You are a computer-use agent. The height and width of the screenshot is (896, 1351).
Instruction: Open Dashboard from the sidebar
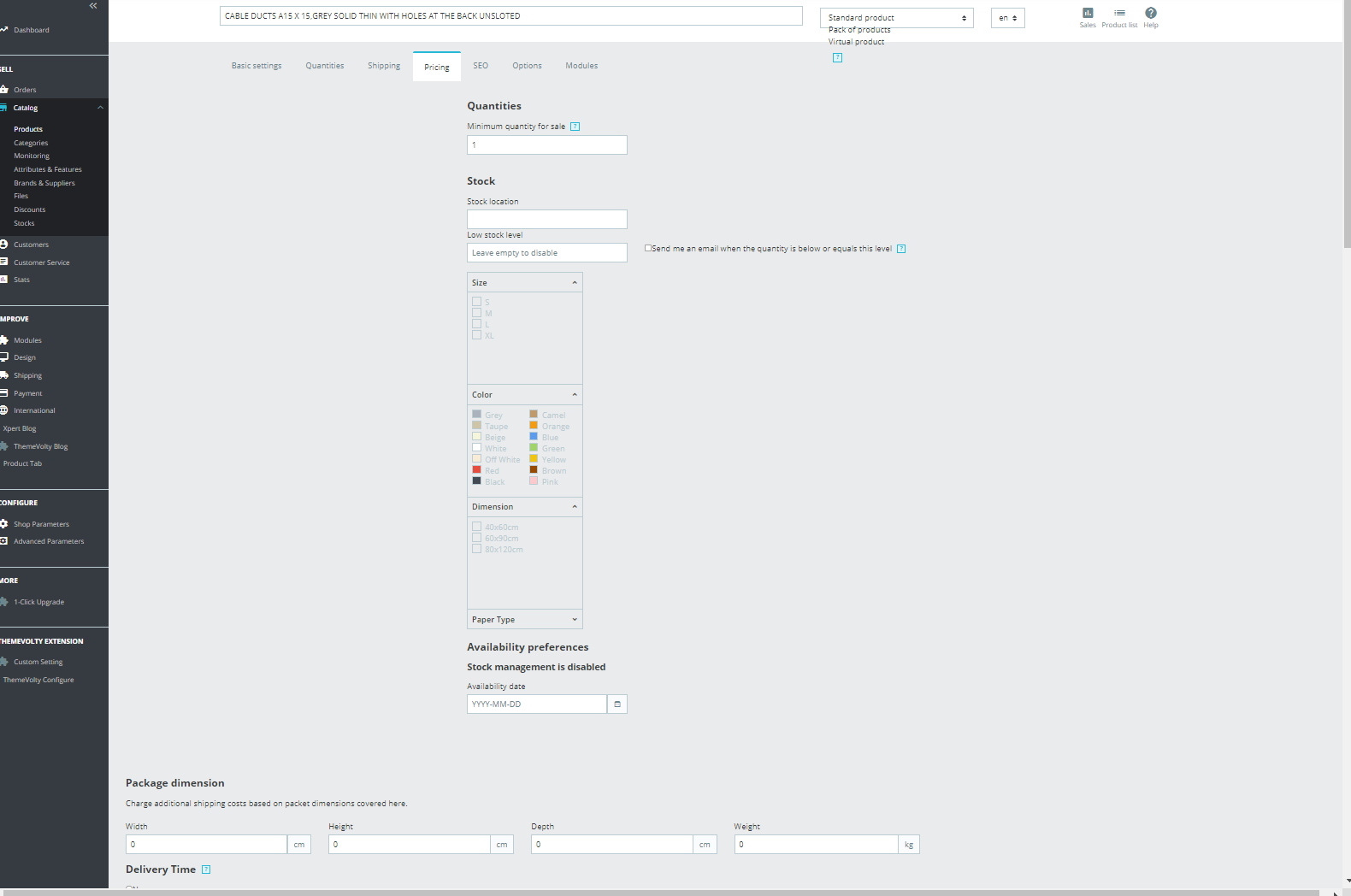[32, 30]
